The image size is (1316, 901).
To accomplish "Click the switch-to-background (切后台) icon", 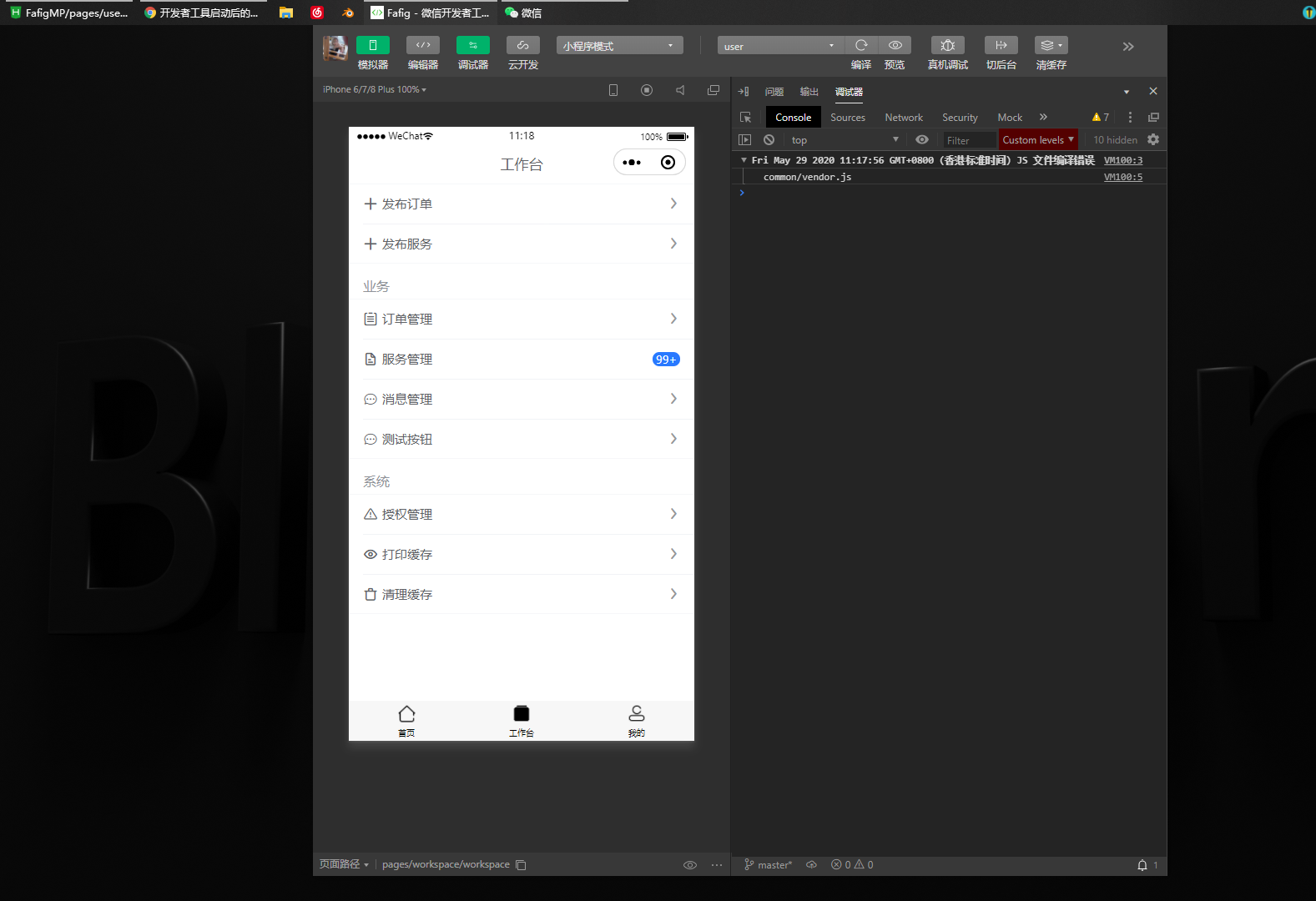I will coord(1001,45).
